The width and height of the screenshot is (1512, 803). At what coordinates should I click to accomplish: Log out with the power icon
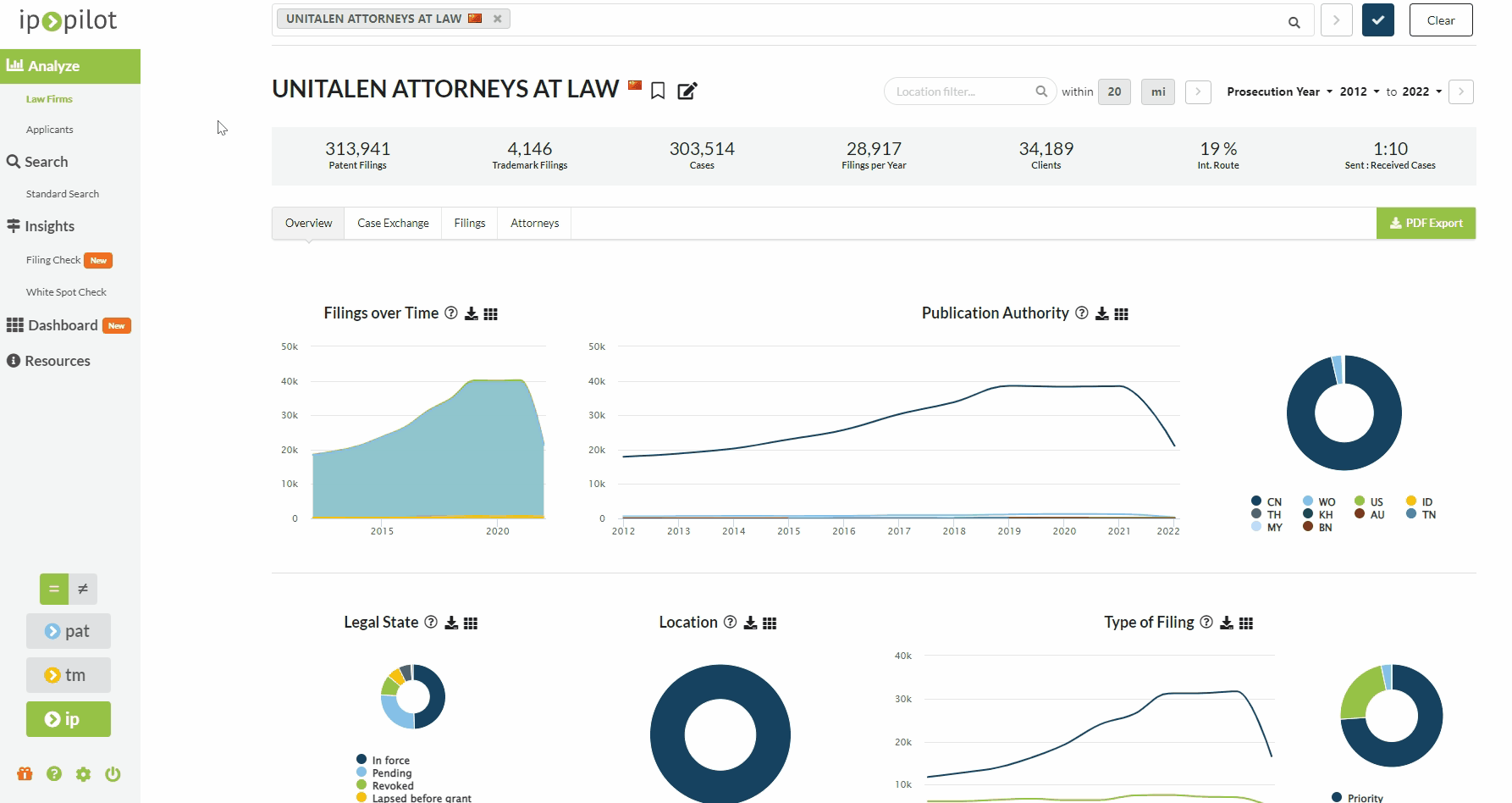point(113,773)
